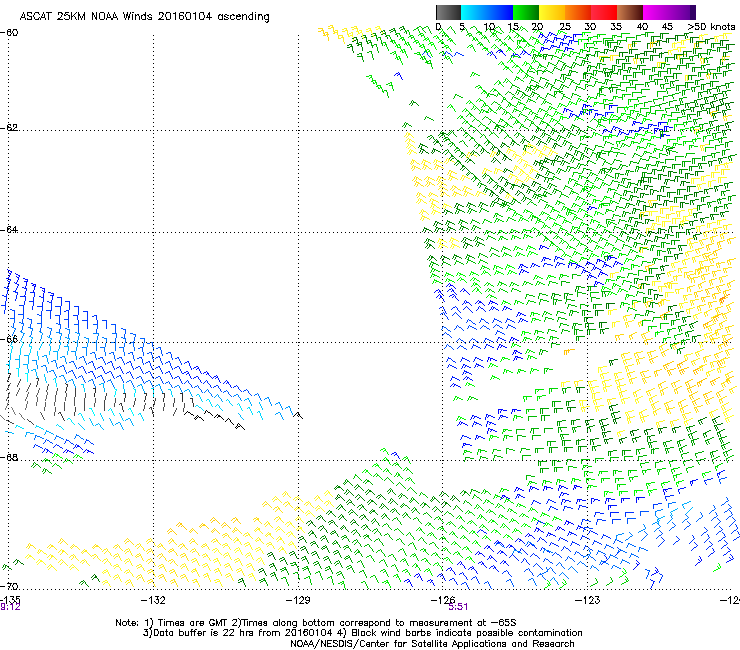The height and width of the screenshot is (650, 740).
Task: Click the '>50 knots' legend label
Action: [712, 26]
